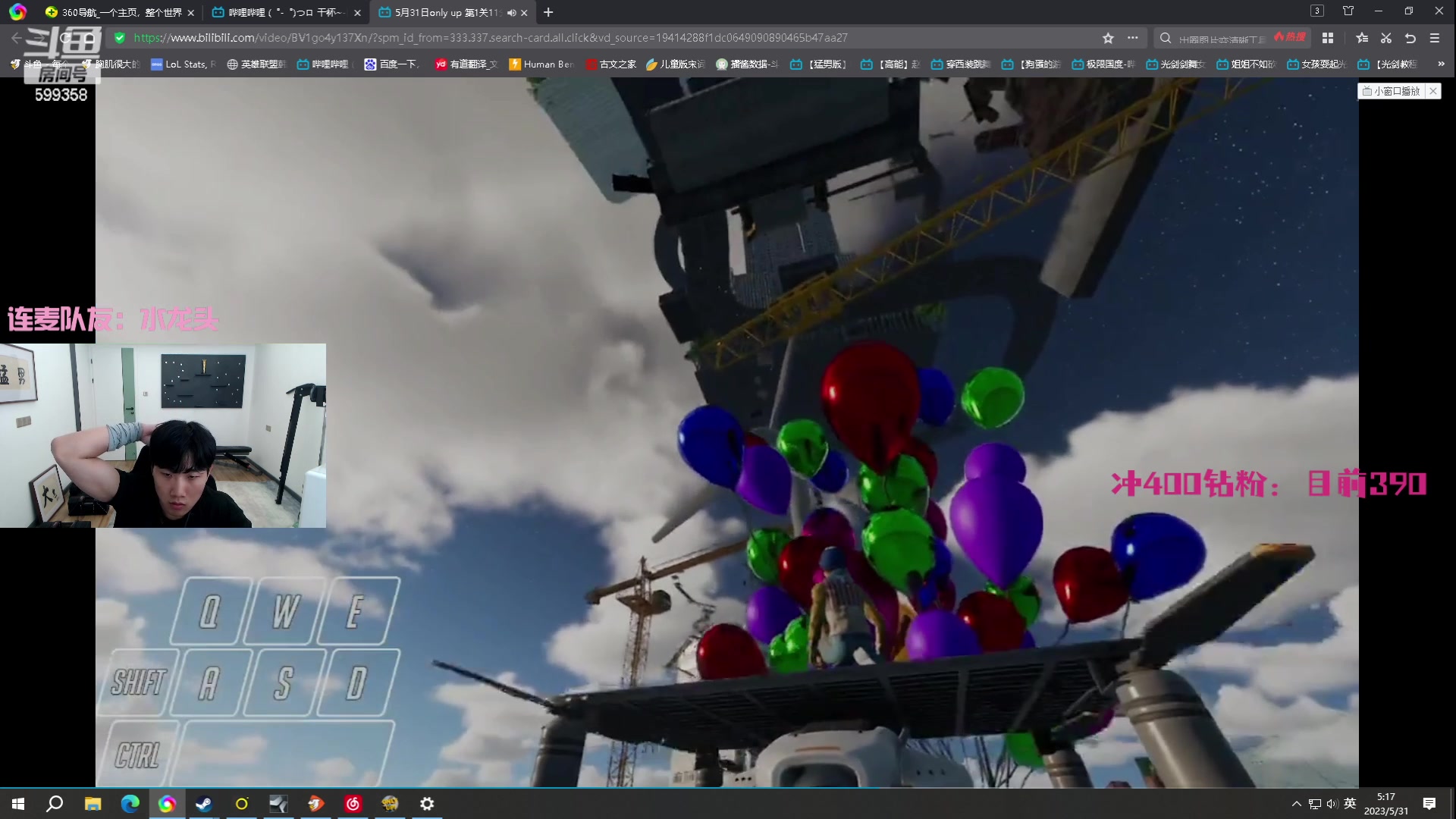The width and height of the screenshot is (1456, 819).
Task: Click the 热搜 hot search label
Action: 1290,37
